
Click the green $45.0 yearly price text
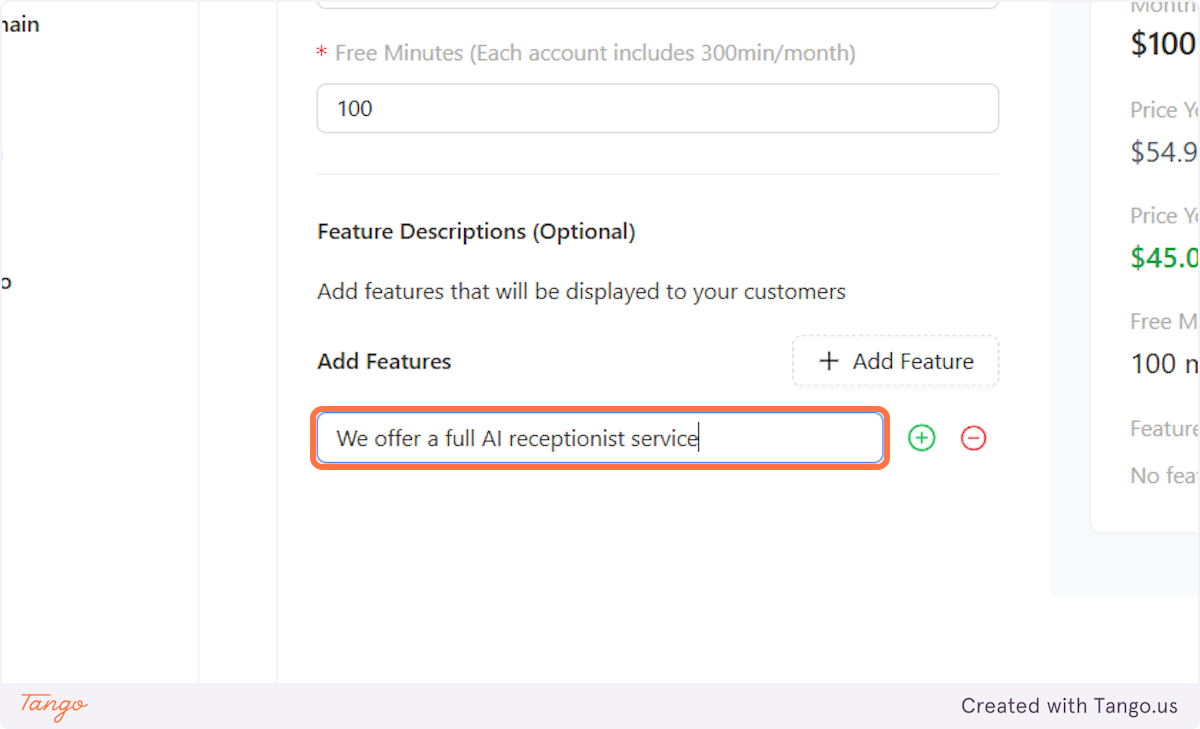(1163, 257)
